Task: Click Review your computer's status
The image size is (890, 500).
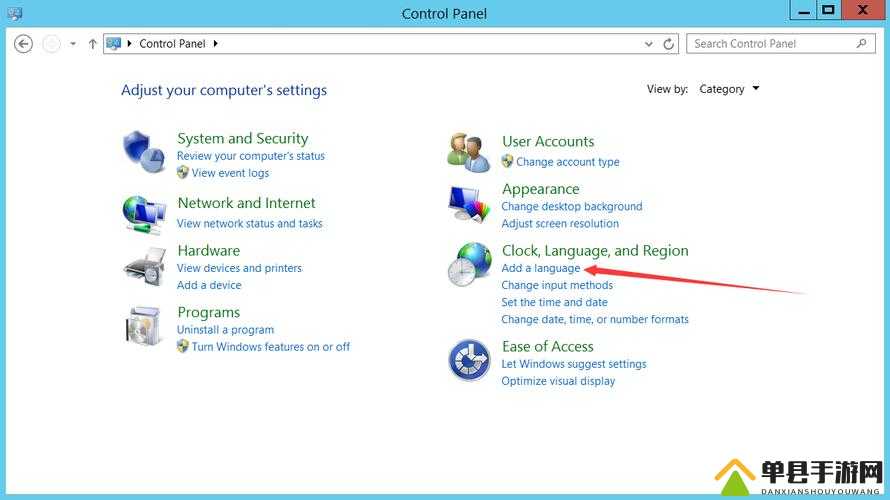Action: tap(251, 156)
